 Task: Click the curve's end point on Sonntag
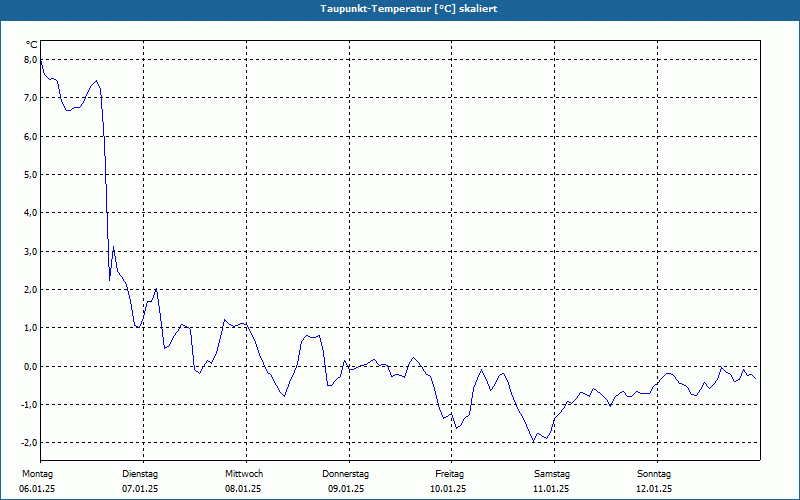[x=756, y=379]
